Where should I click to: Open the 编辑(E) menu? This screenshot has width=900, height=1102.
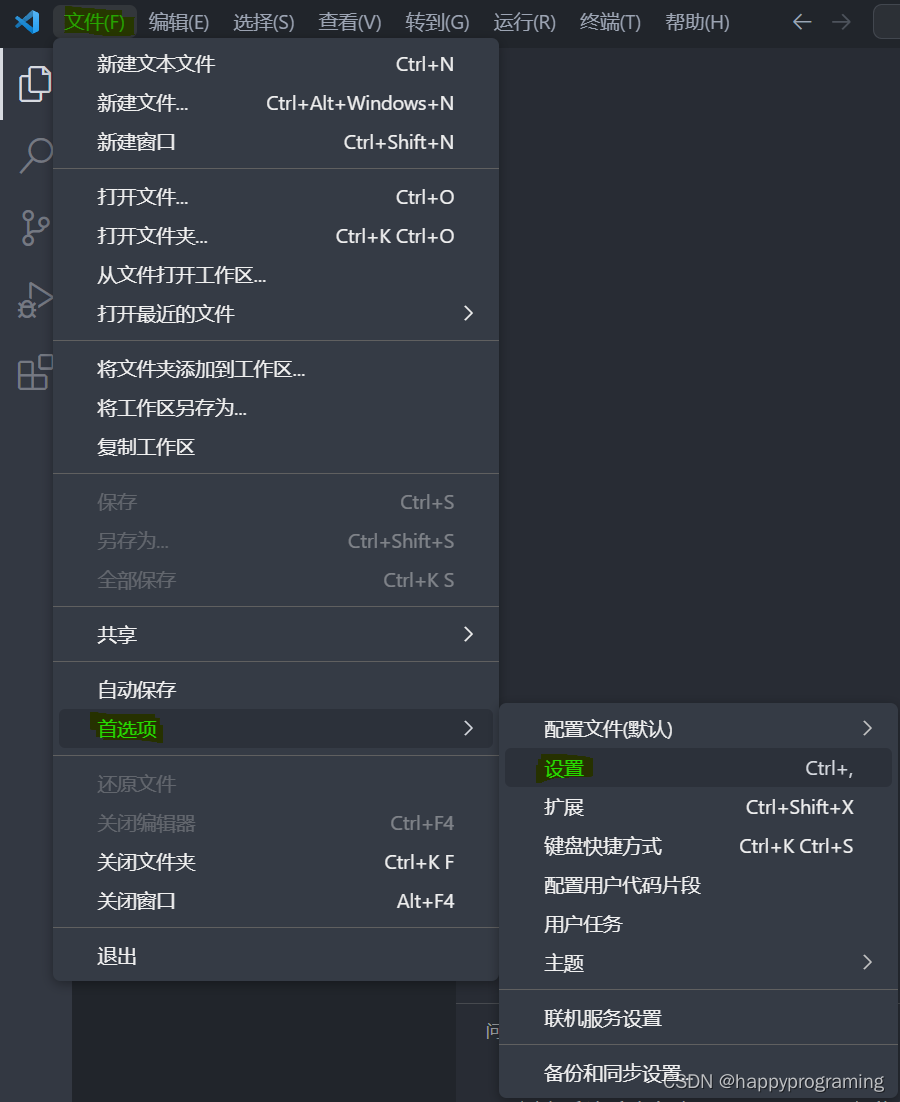click(178, 21)
